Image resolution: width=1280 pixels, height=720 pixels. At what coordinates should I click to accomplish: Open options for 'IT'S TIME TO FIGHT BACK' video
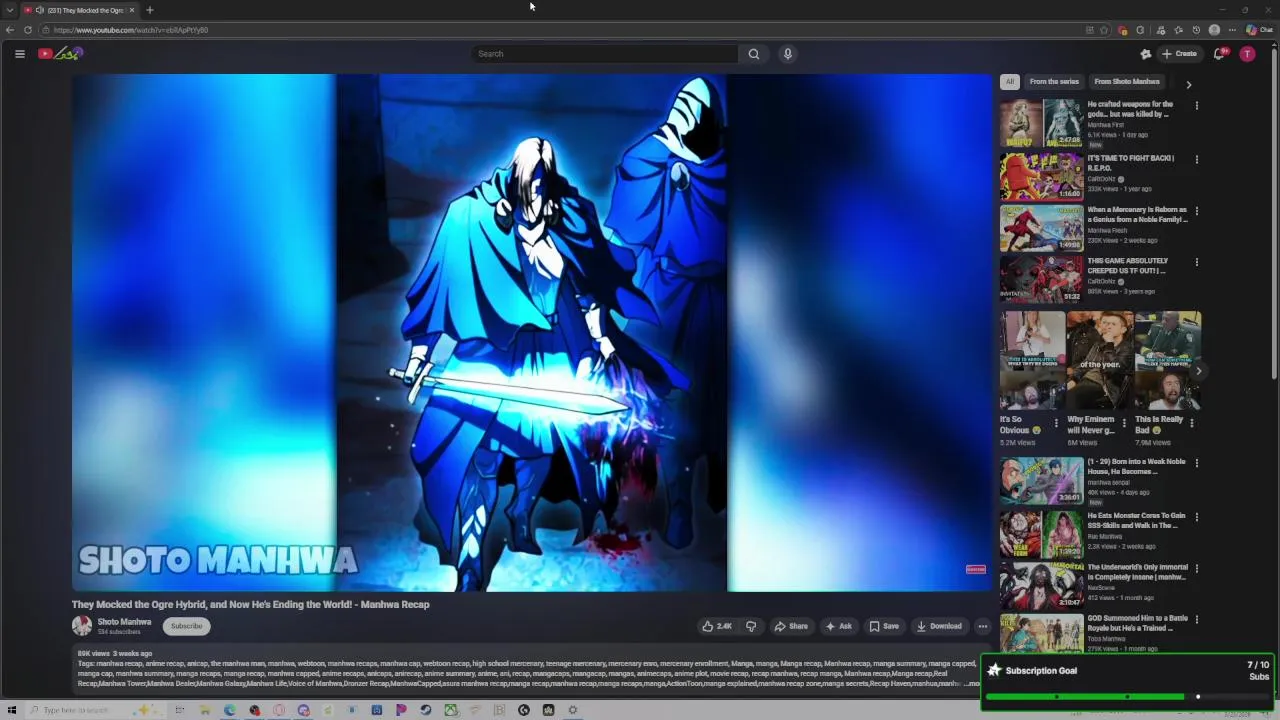(1196, 160)
